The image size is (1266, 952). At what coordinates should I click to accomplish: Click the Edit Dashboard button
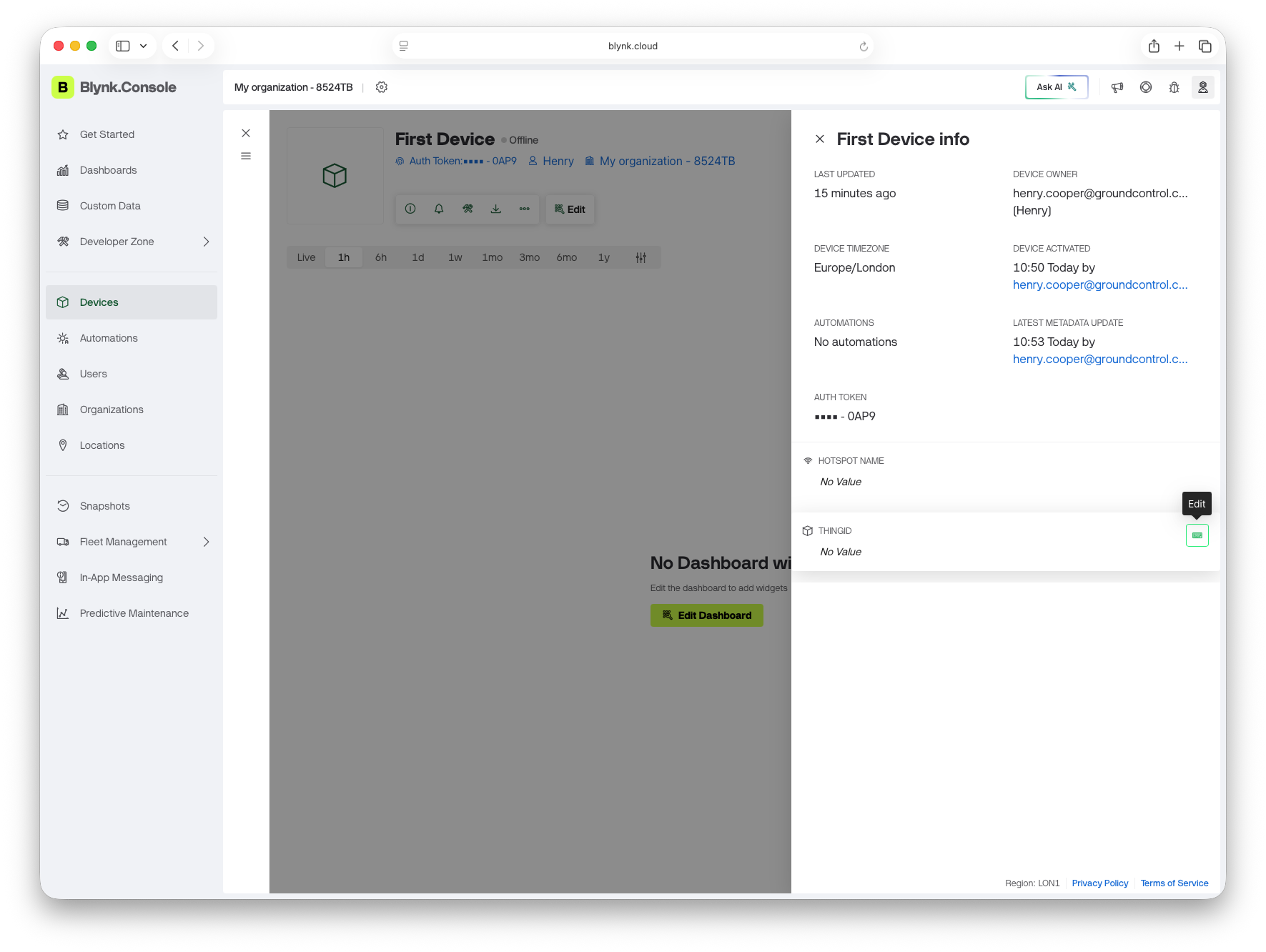pyautogui.click(x=707, y=615)
